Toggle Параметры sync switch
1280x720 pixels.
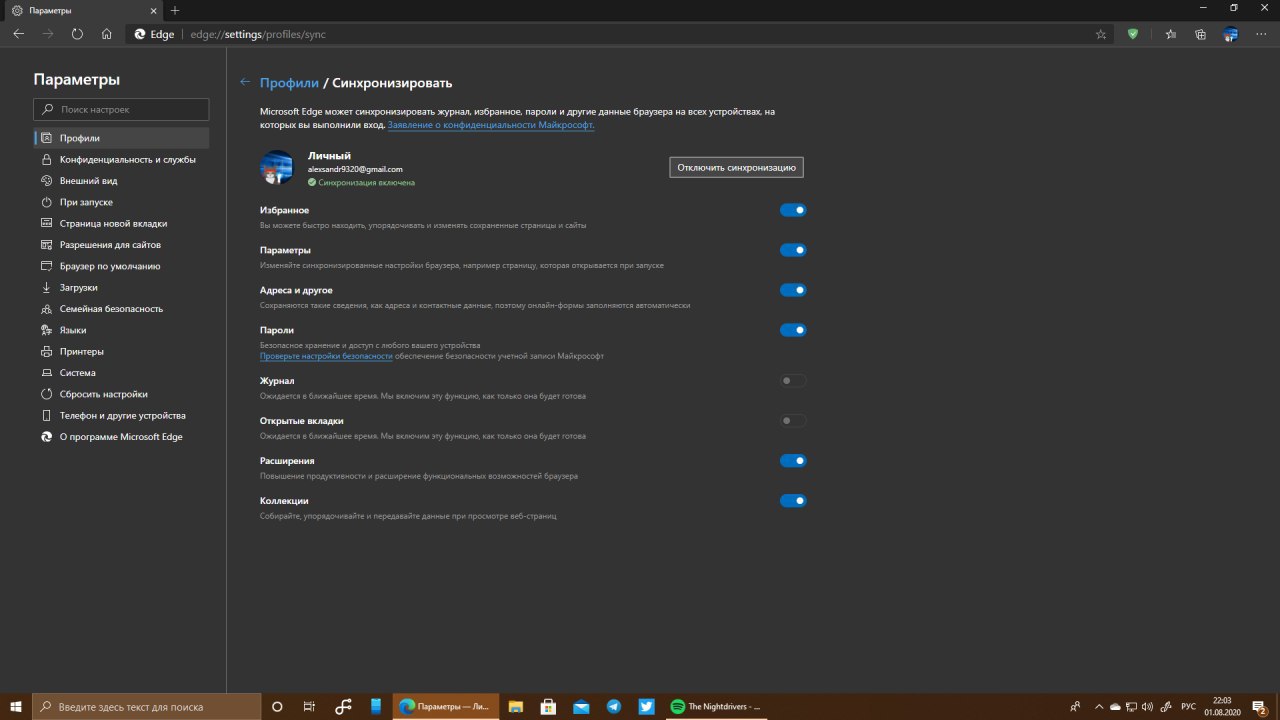793,250
